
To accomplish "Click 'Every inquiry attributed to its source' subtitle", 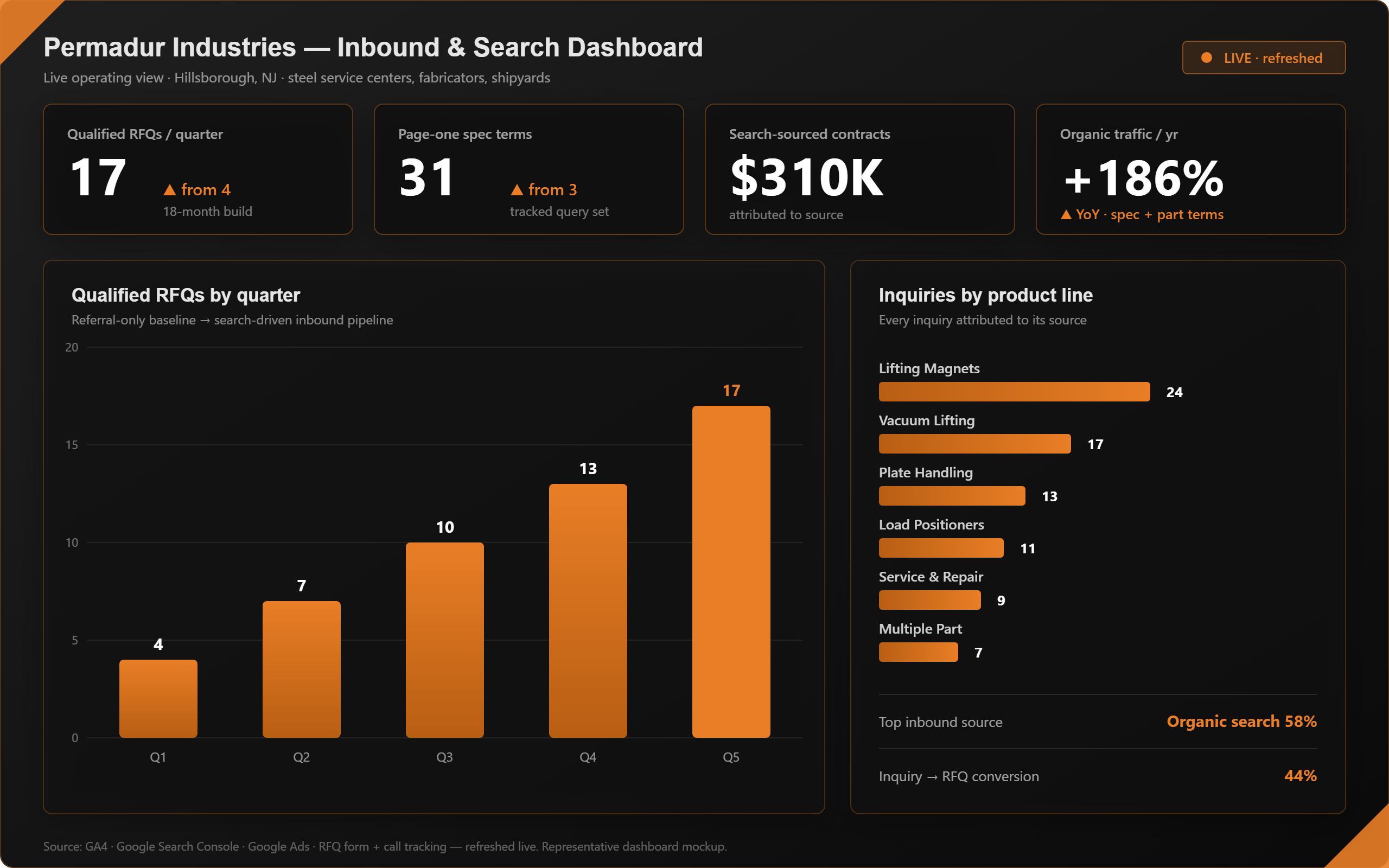I will (x=983, y=320).
